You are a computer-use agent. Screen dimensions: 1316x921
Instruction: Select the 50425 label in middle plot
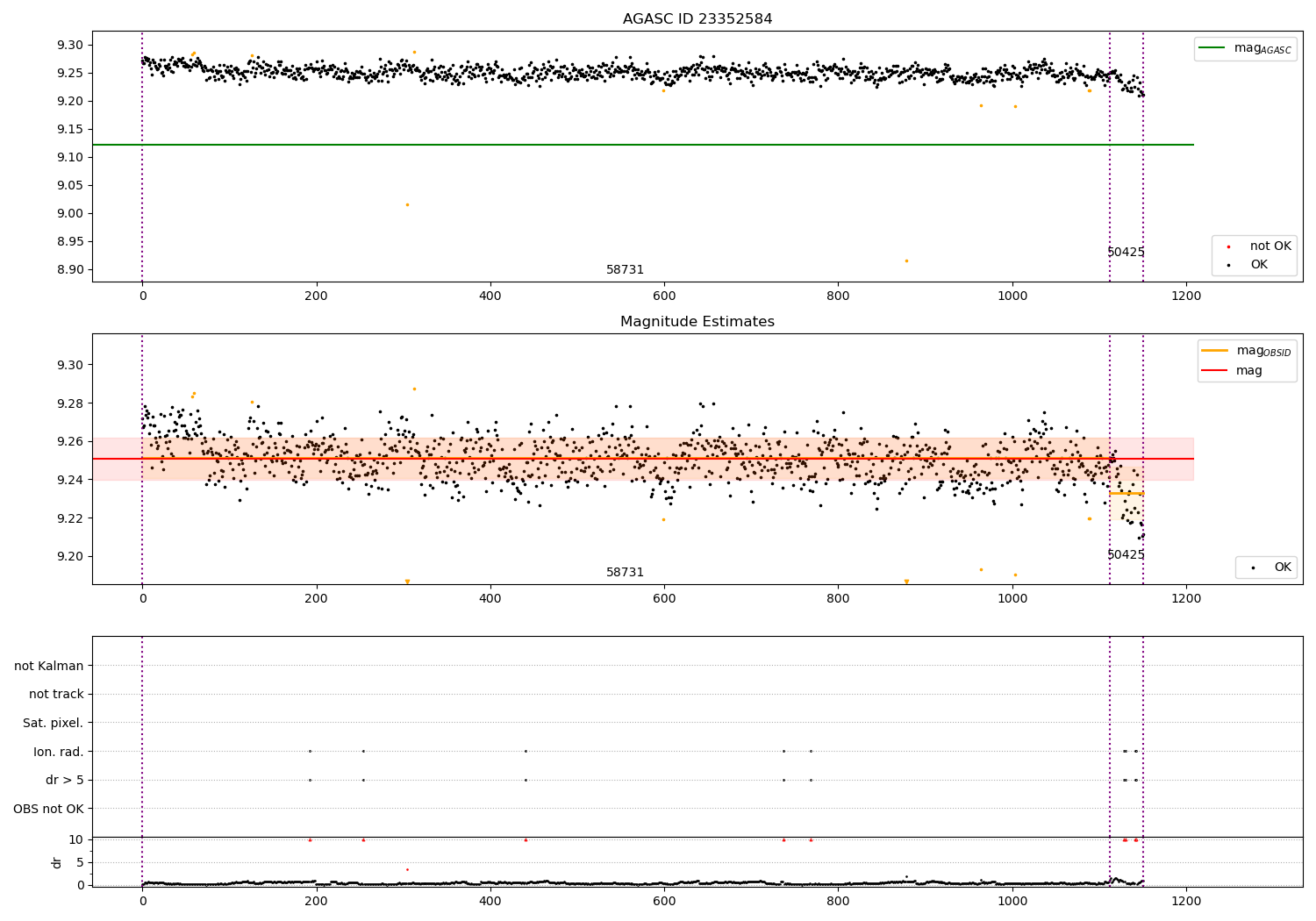tap(1126, 555)
